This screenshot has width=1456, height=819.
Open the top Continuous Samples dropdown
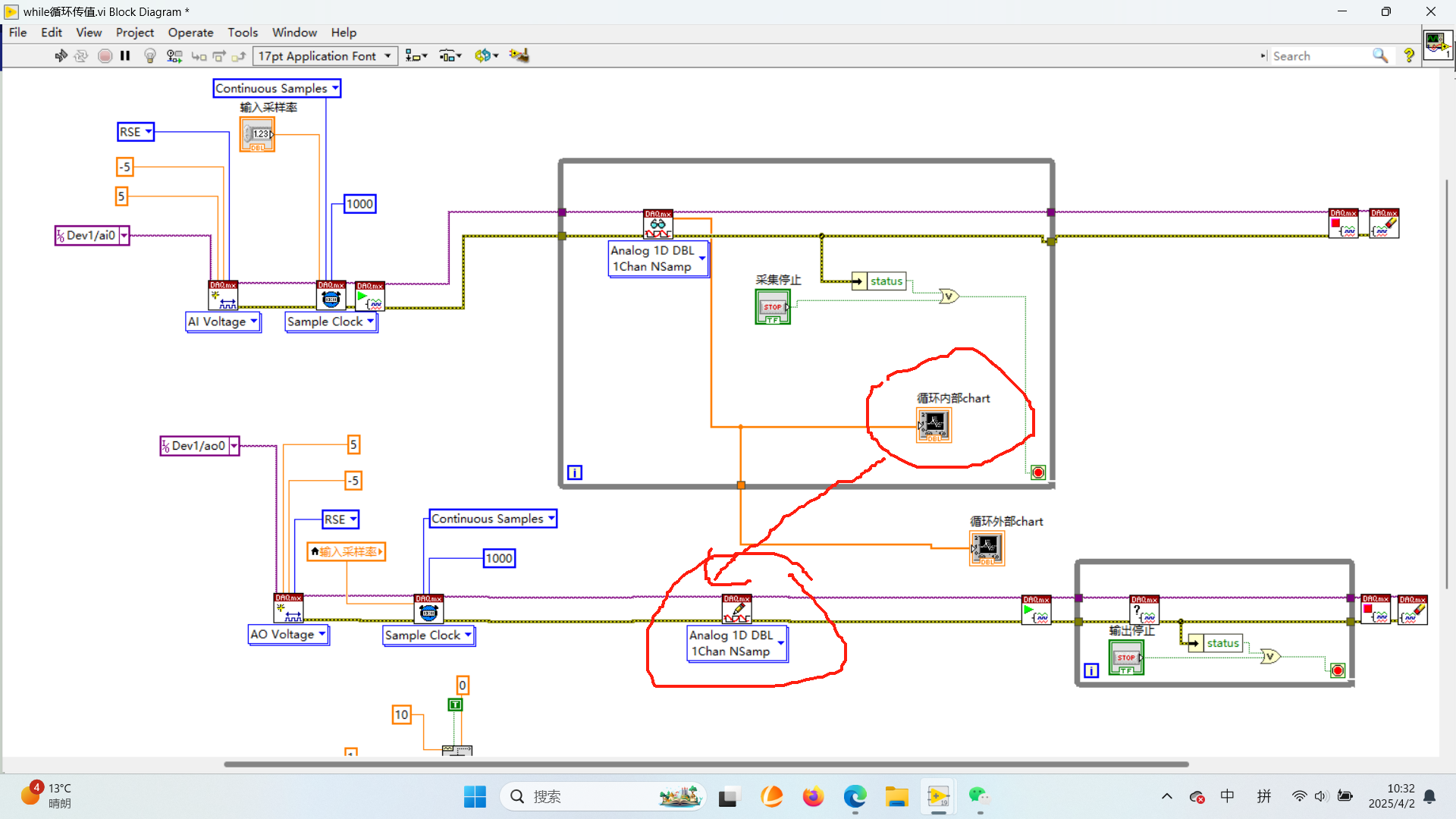click(277, 89)
